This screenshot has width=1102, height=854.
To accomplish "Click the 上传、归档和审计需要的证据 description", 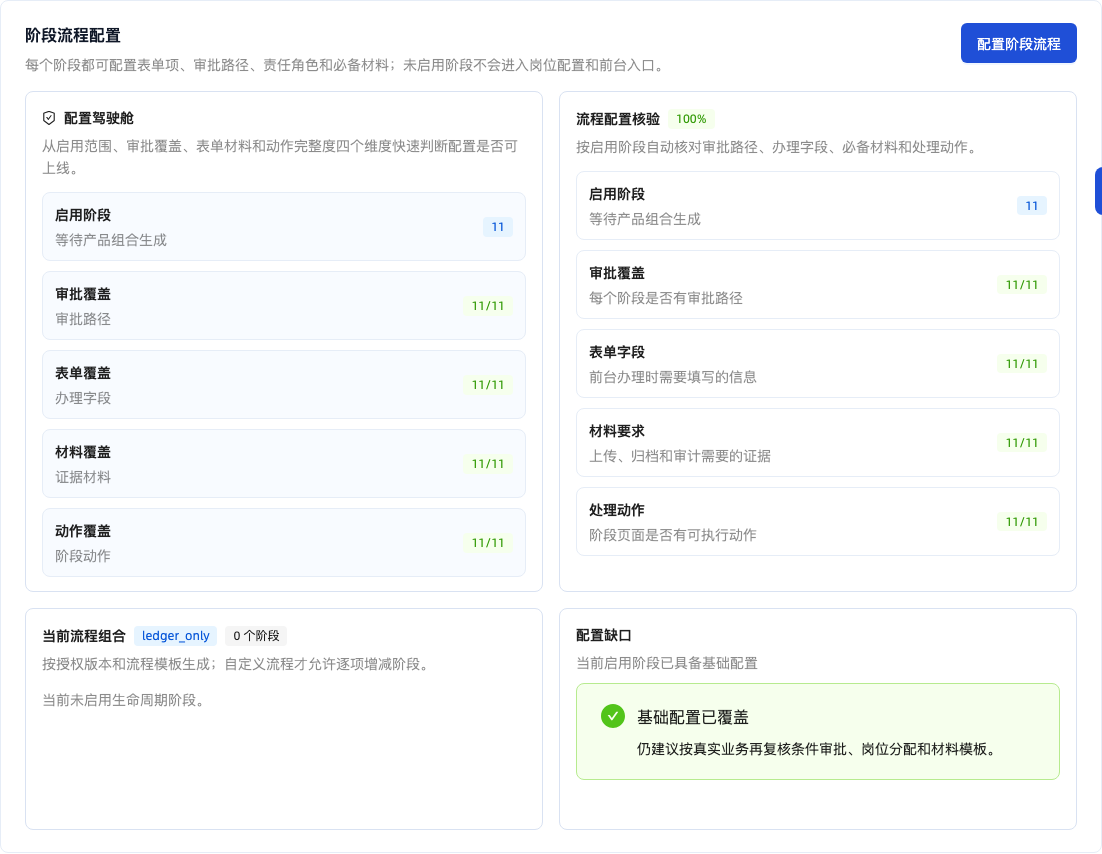I will pyautogui.click(x=680, y=456).
